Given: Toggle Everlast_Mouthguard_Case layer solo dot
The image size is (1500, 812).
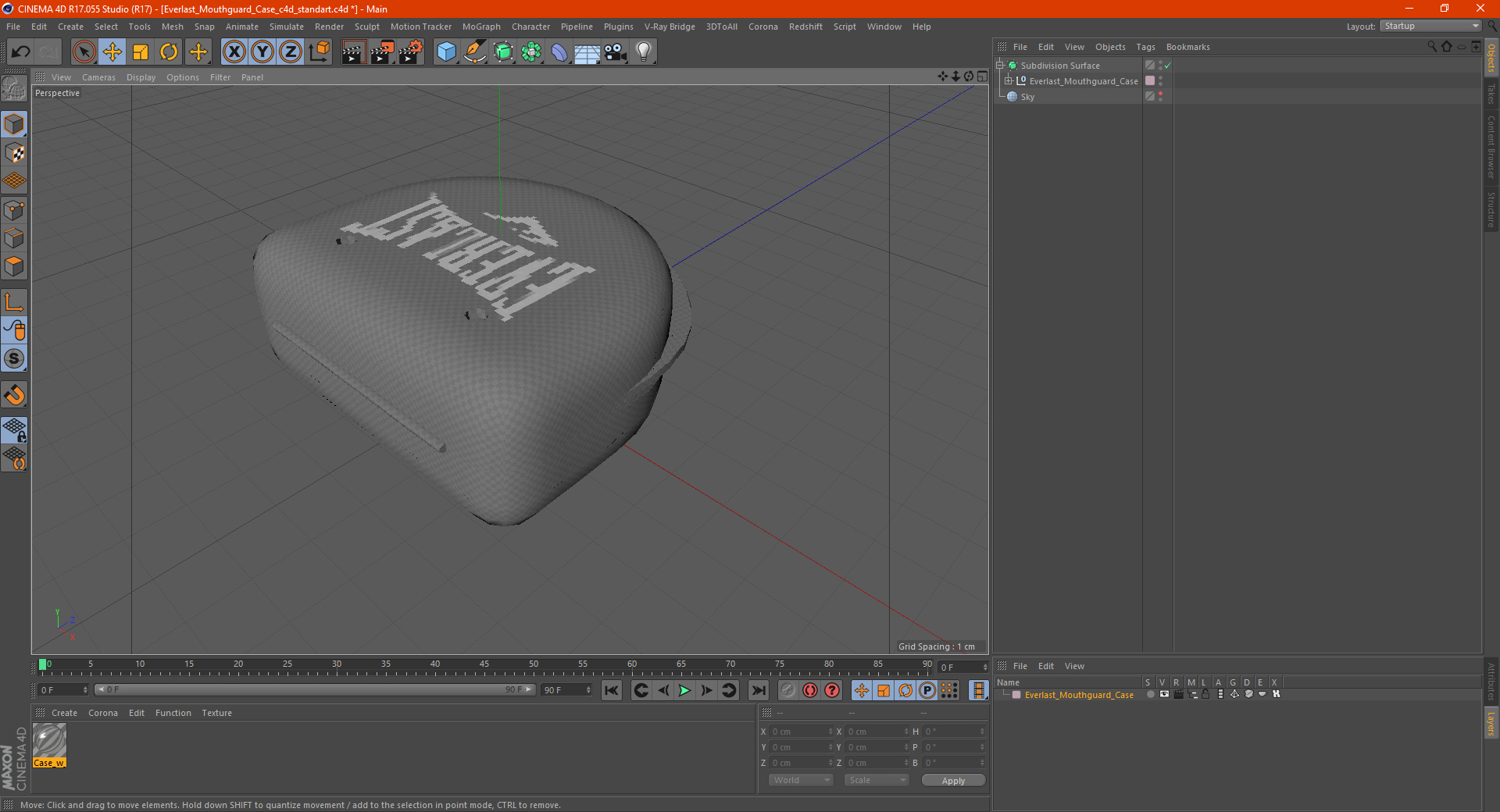Looking at the screenshot, I should click(1150, 694).
